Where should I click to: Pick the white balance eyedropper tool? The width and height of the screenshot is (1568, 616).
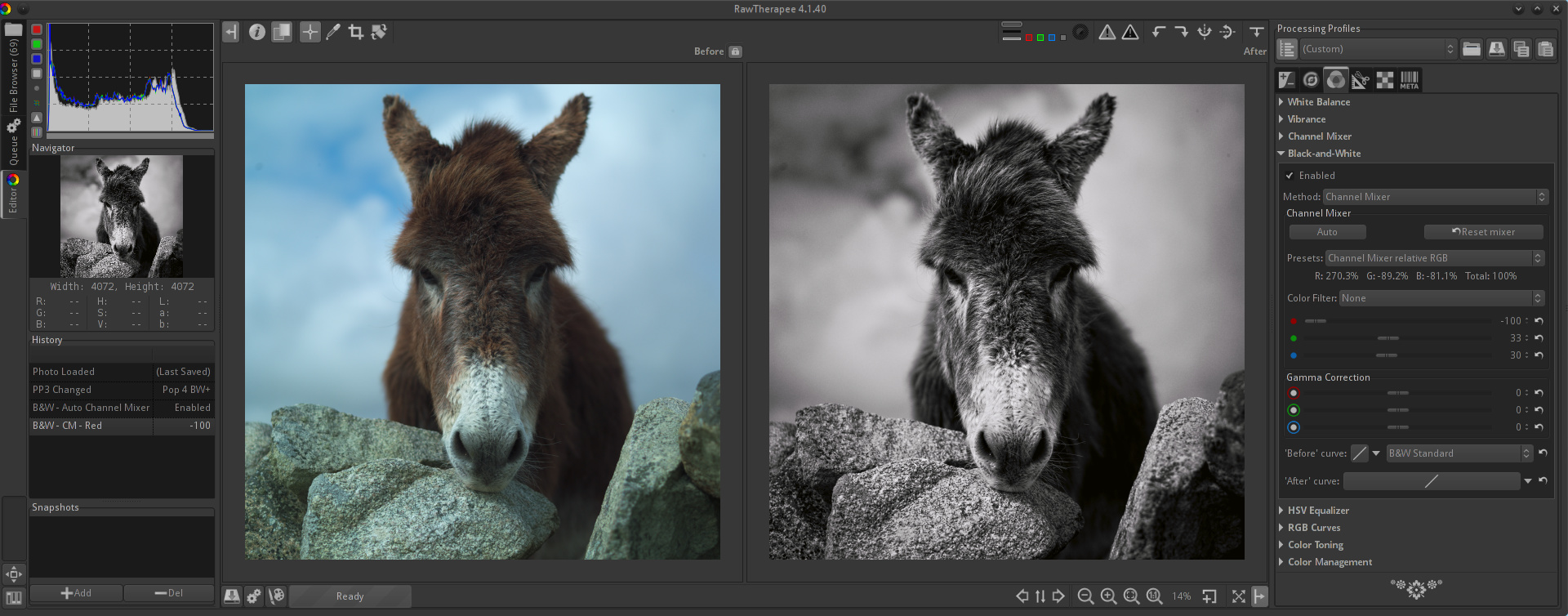[x=333, y=32]
